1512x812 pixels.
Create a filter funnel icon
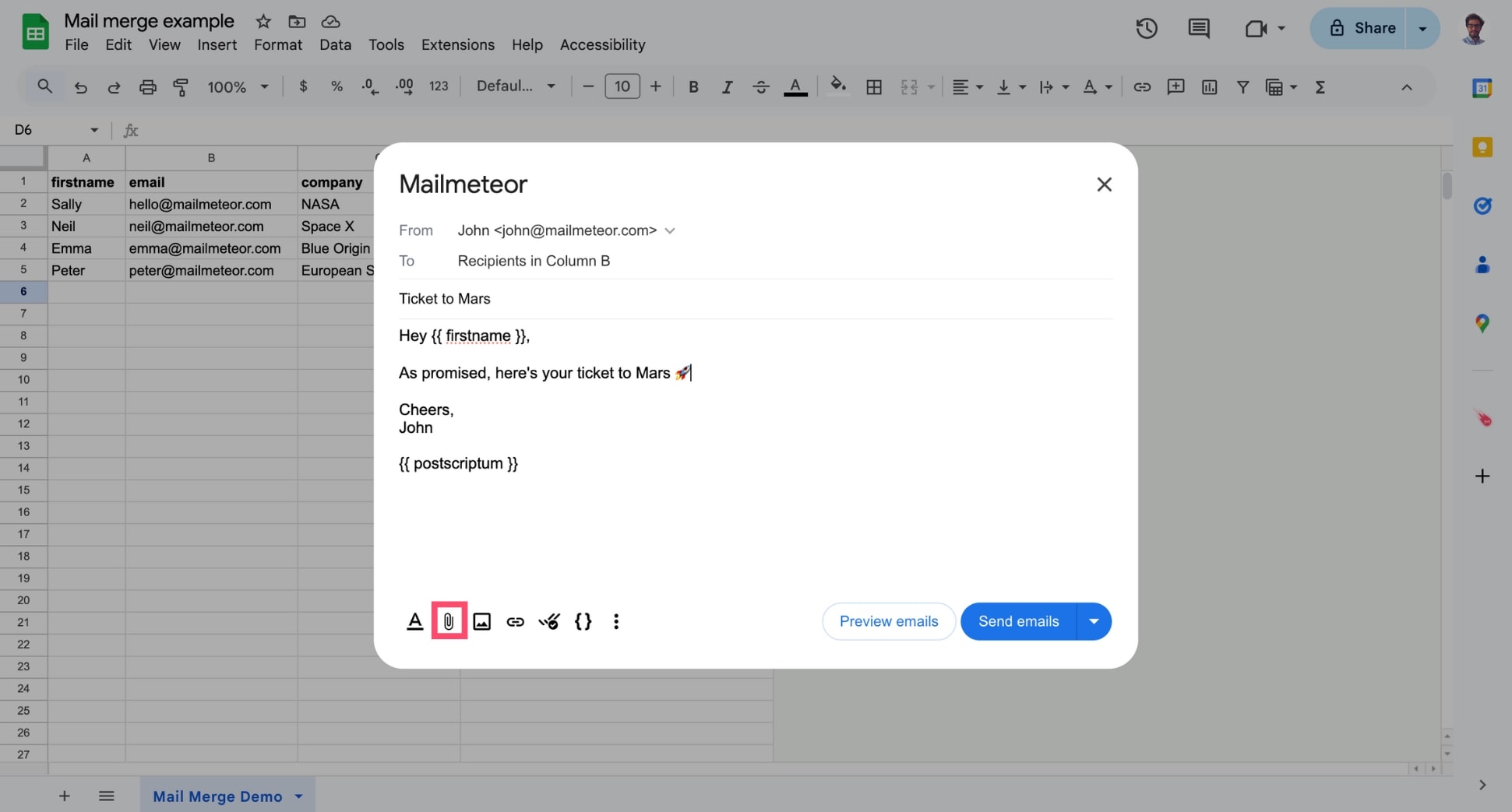pos(1242,87)
